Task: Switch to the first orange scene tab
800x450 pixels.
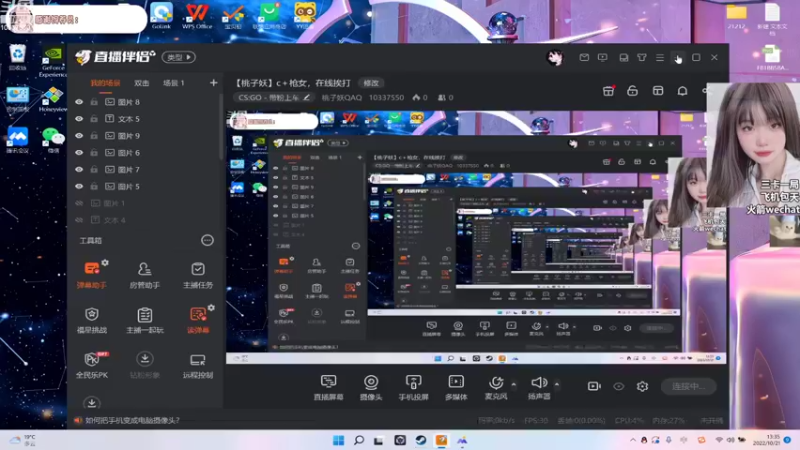Action: point(105,83)
